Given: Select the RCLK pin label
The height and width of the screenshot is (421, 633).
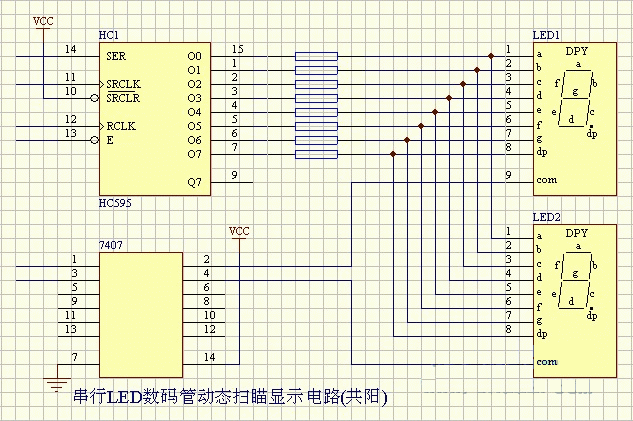Looking at the screenshot, I should [121, 126].
